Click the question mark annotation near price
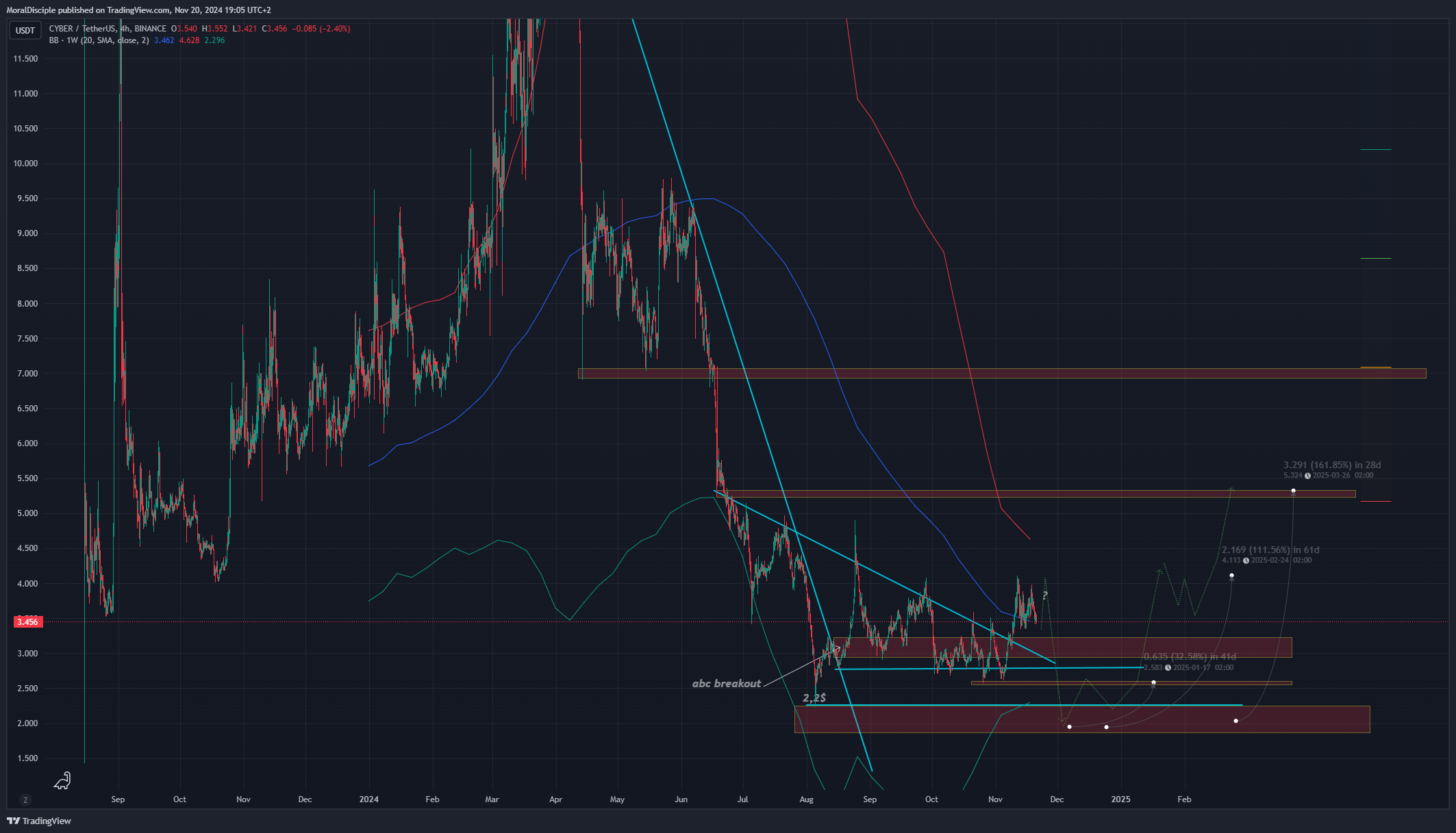The image size is (1456, 833). [1045, 595]
